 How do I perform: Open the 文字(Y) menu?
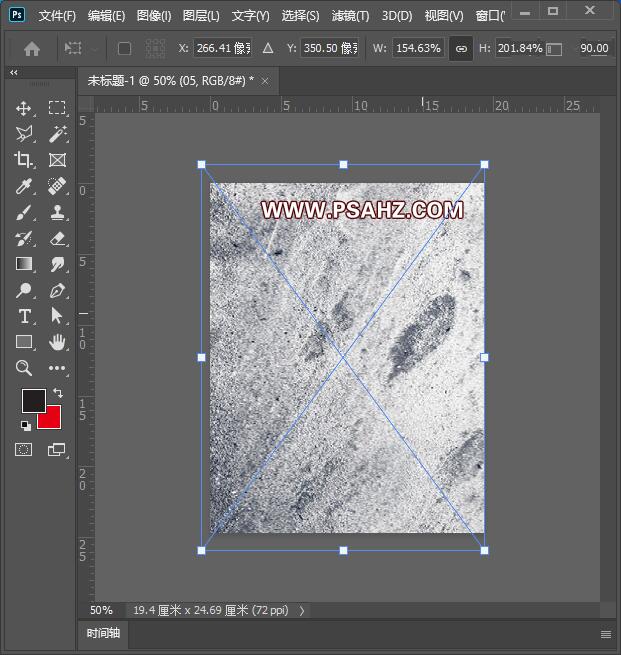251,16
